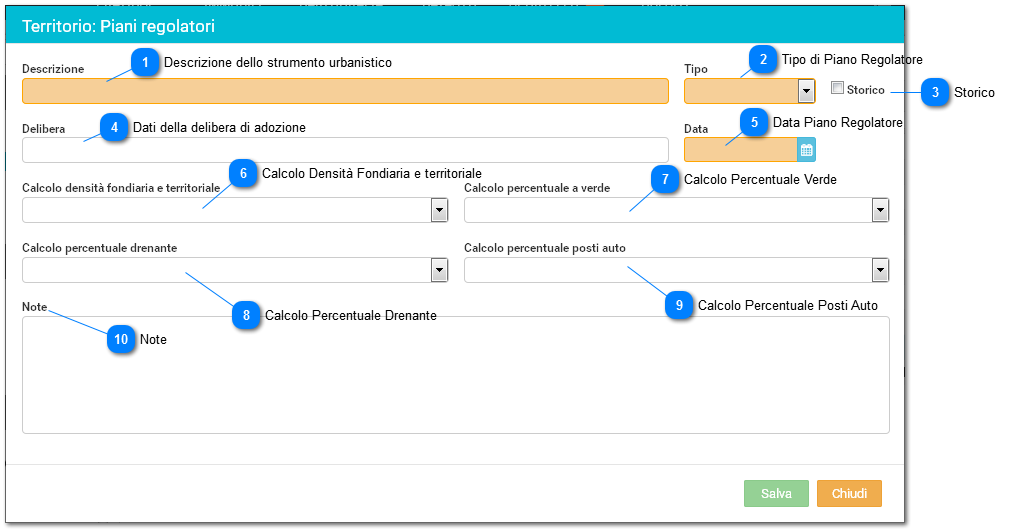Open Calcolo percentuale drenante dropdown

[439, 270]
